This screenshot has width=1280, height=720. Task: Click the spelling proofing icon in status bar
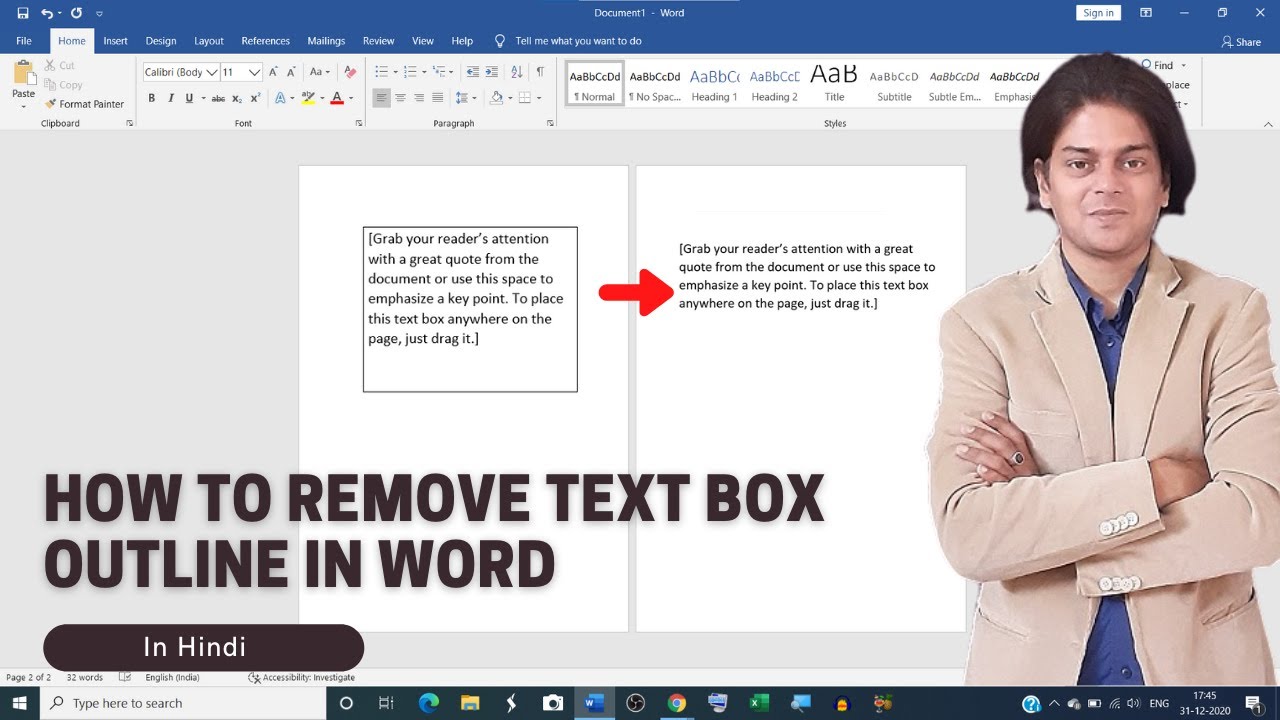click(125, 677)
